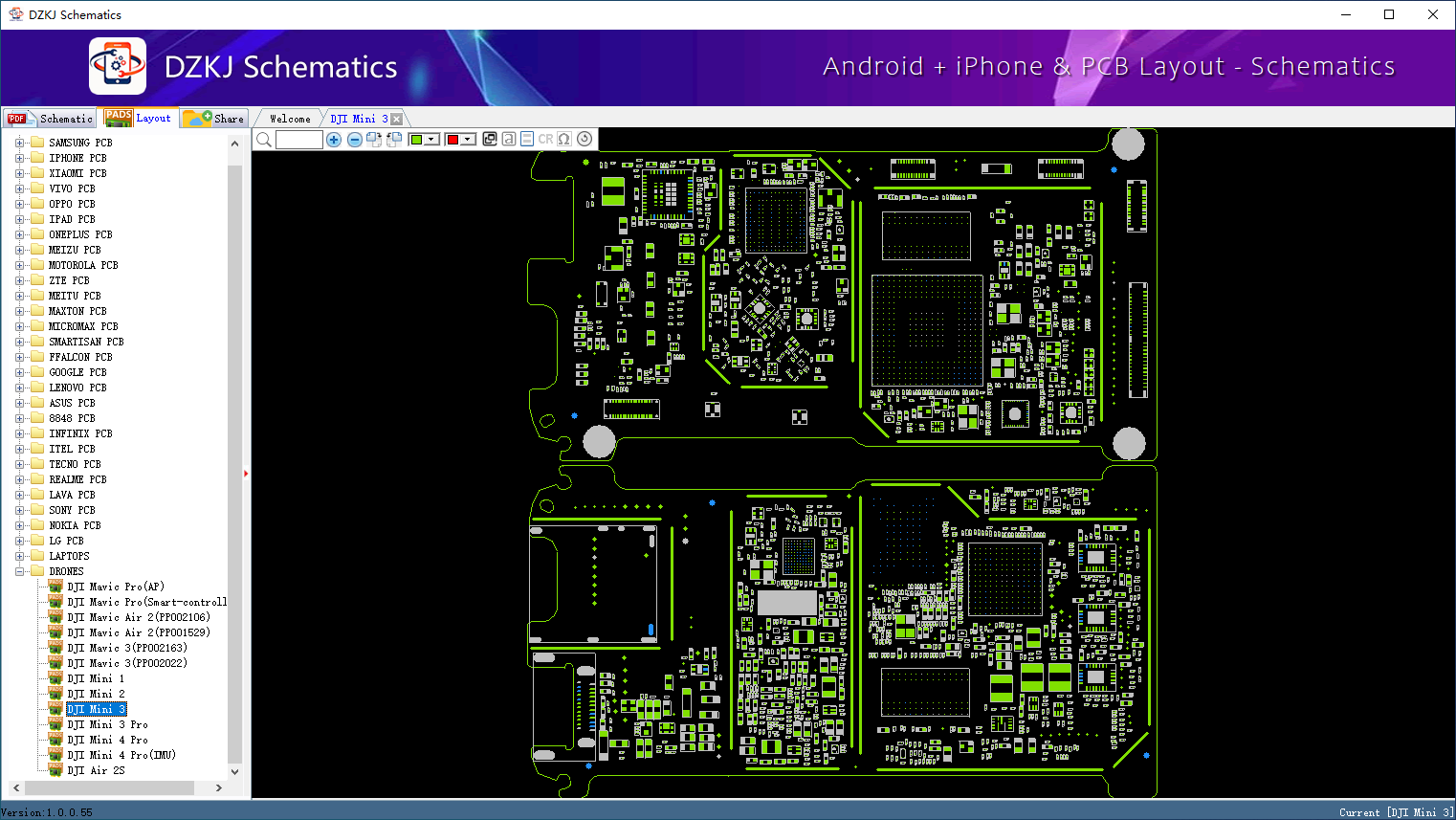Viewport: 1456px width, 820px height.
Task: Select the DJI Mini 3 document tab
Action: 359,119
